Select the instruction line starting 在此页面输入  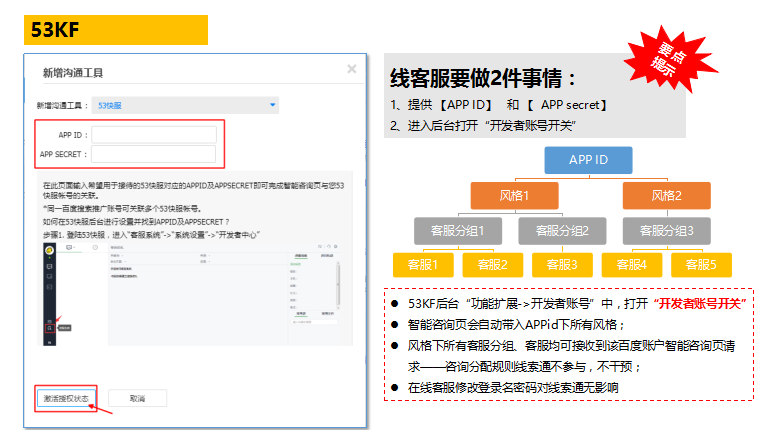click(194, 190)
